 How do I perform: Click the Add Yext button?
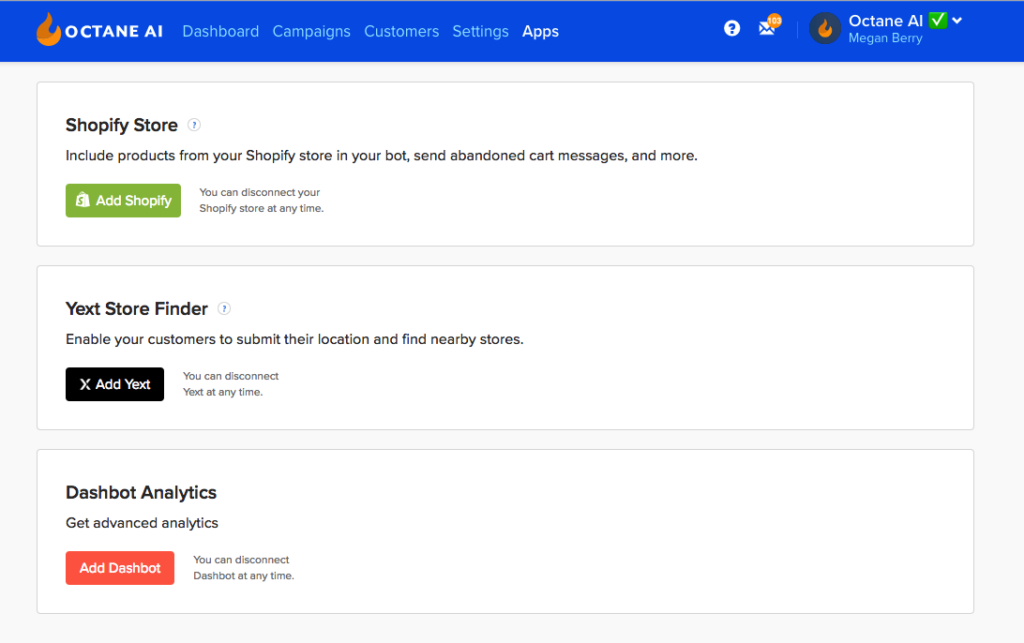(x=115, y=384)
